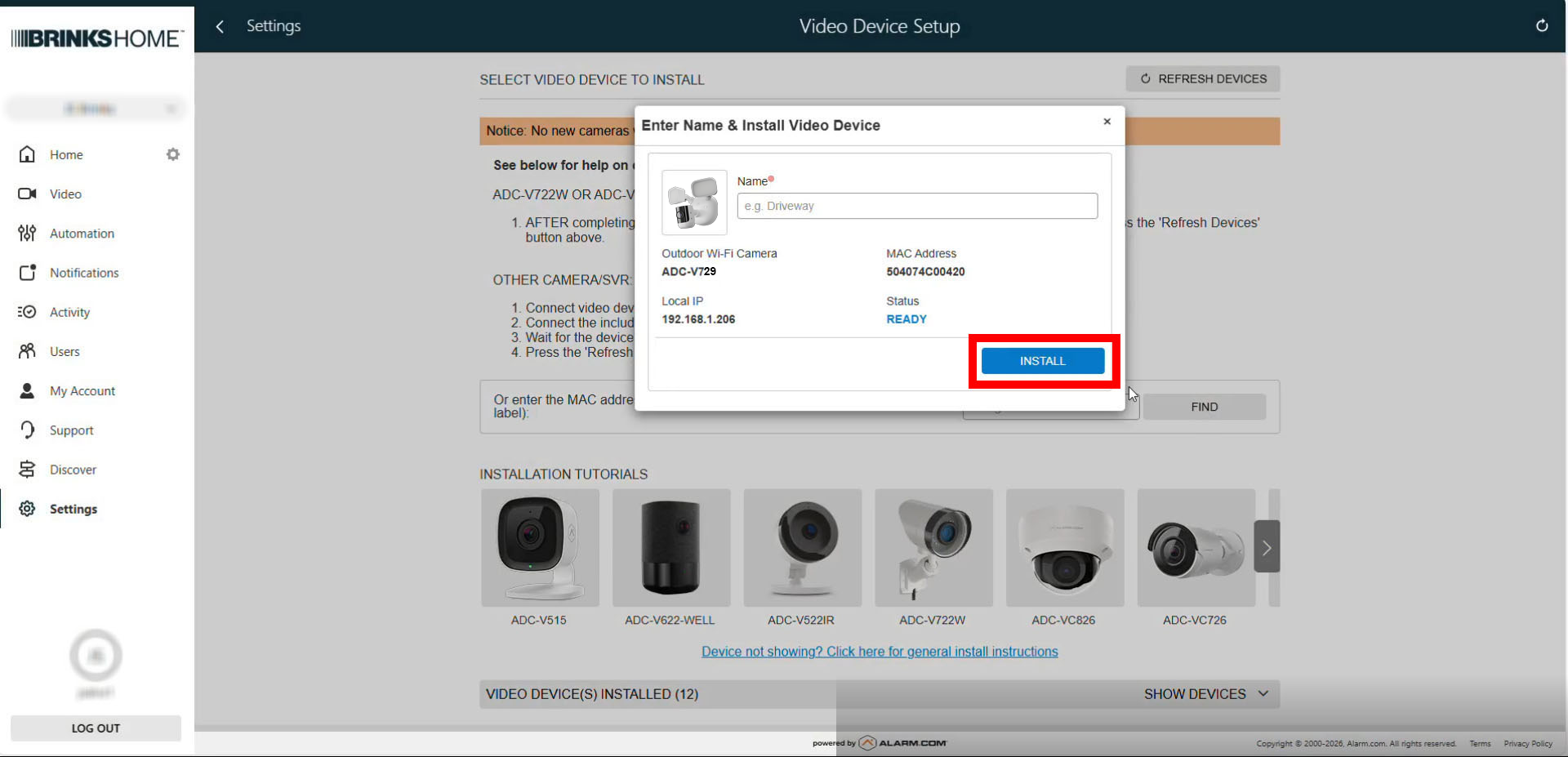
Task: Click the Support icon in sidebar
Action: 27,430
